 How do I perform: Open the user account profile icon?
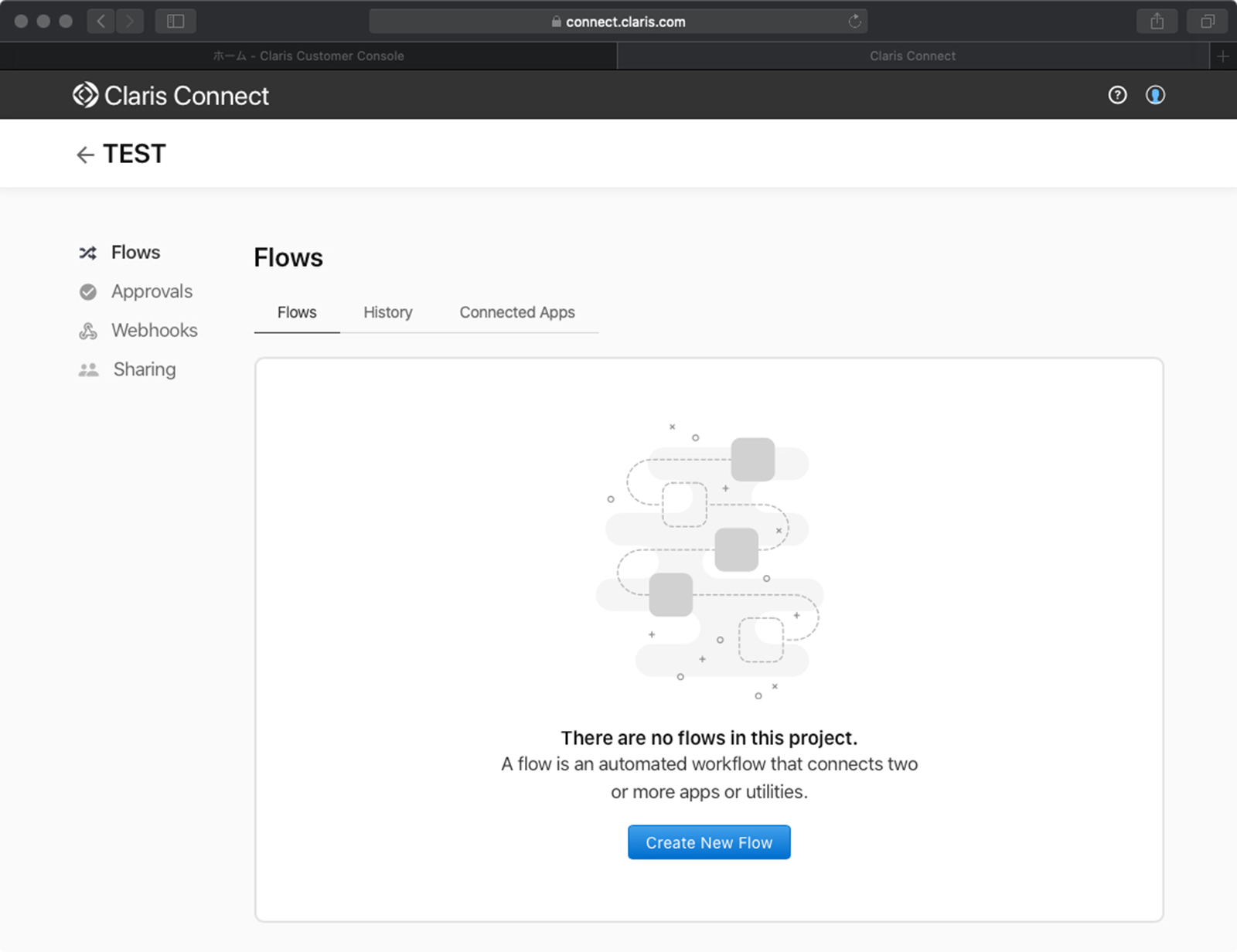point(1155,95)
